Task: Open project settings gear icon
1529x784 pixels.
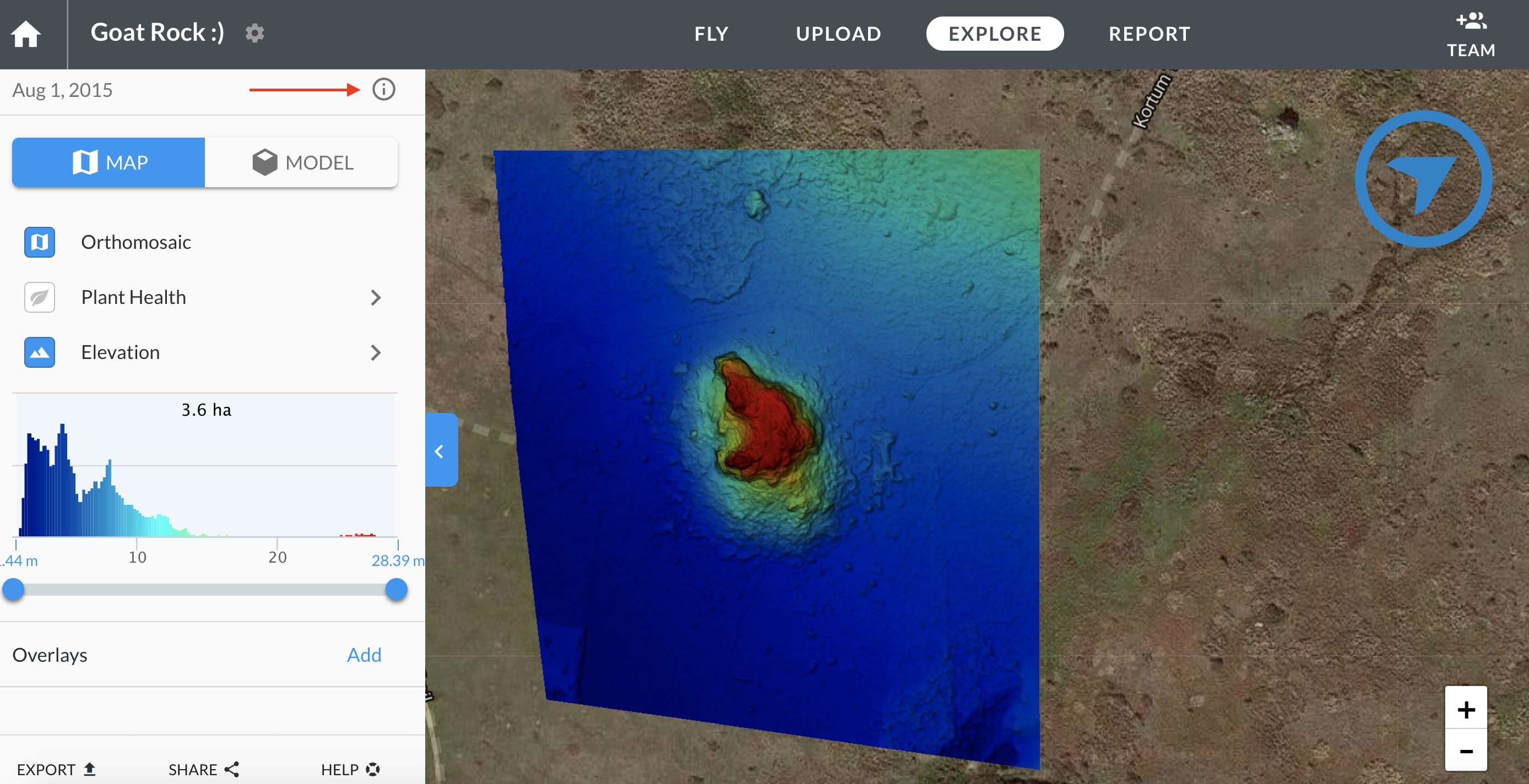Action: coord(254,33)
